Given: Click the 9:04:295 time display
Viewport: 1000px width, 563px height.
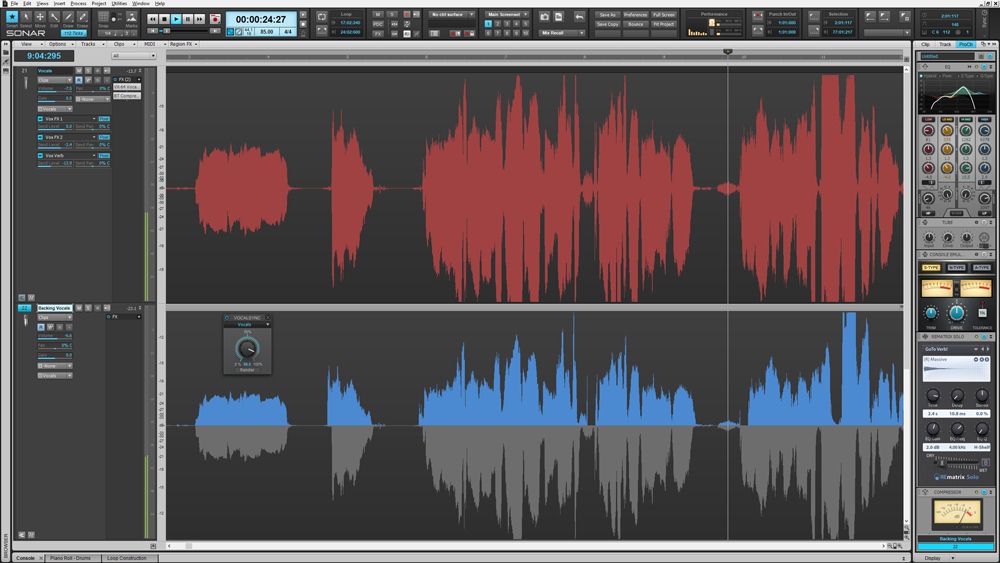Looking at the screenshot, I should (x=44, y=56).
